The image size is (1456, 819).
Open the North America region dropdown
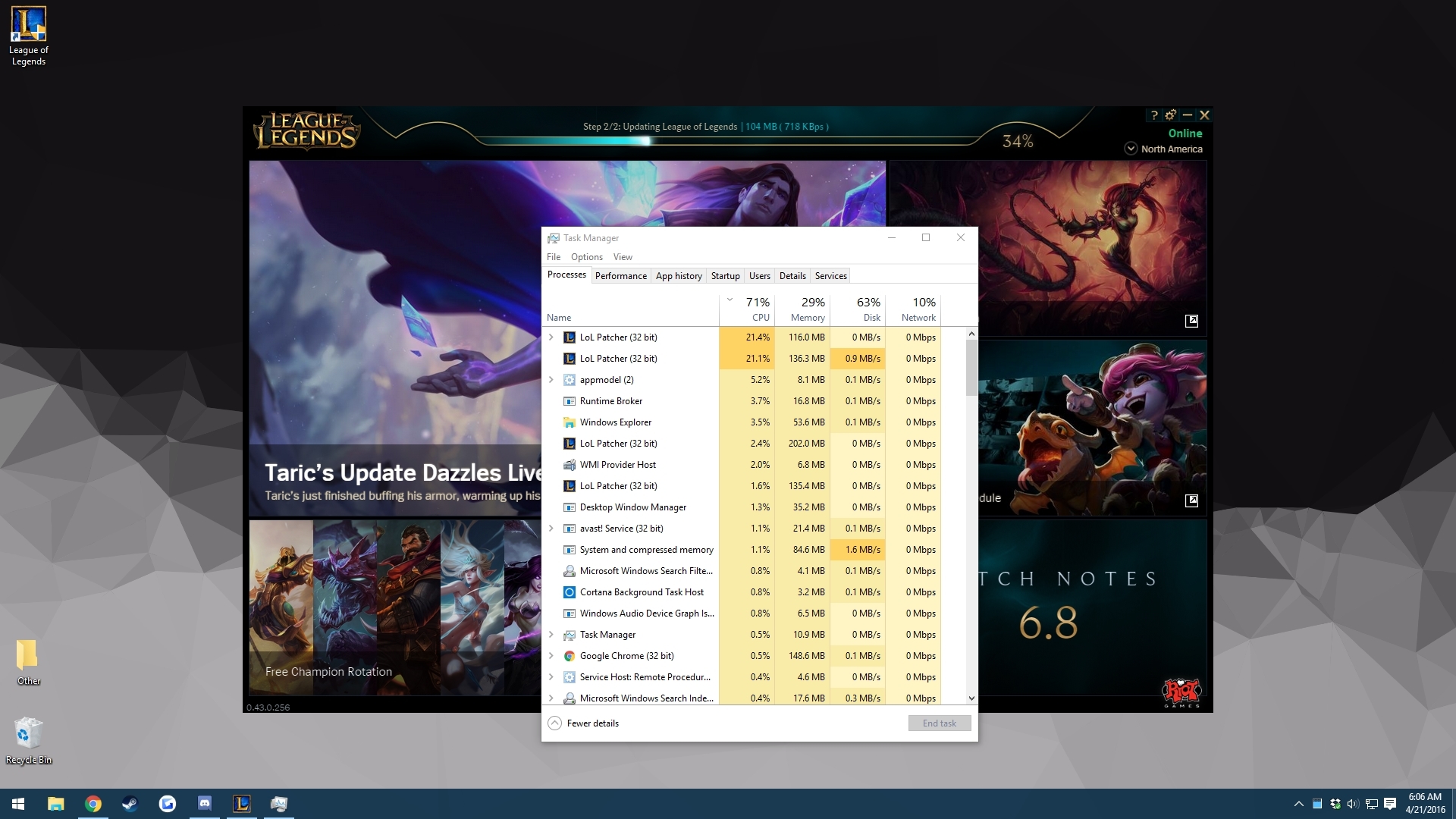1163,149
